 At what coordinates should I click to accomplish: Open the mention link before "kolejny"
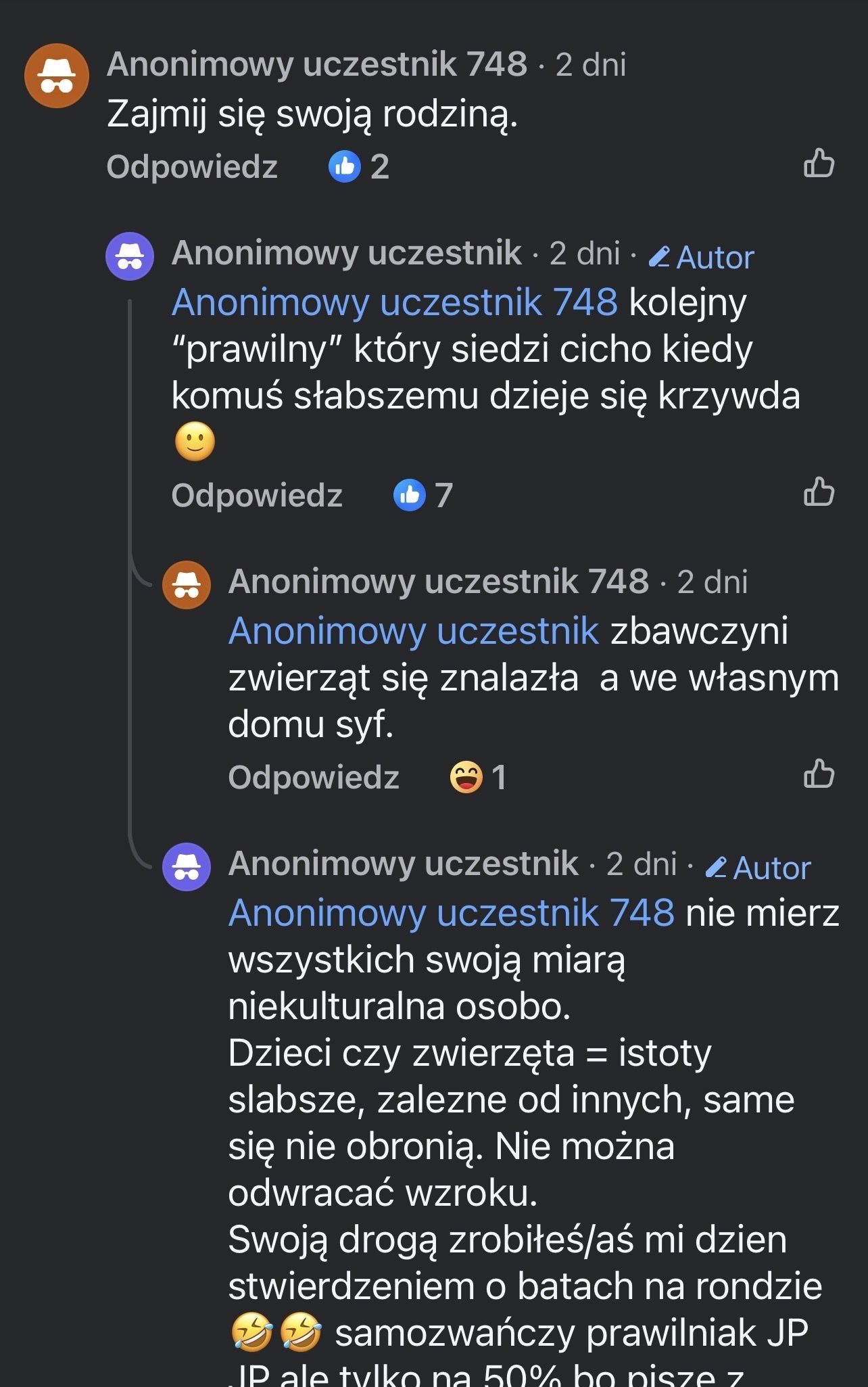tap(395, 302)
